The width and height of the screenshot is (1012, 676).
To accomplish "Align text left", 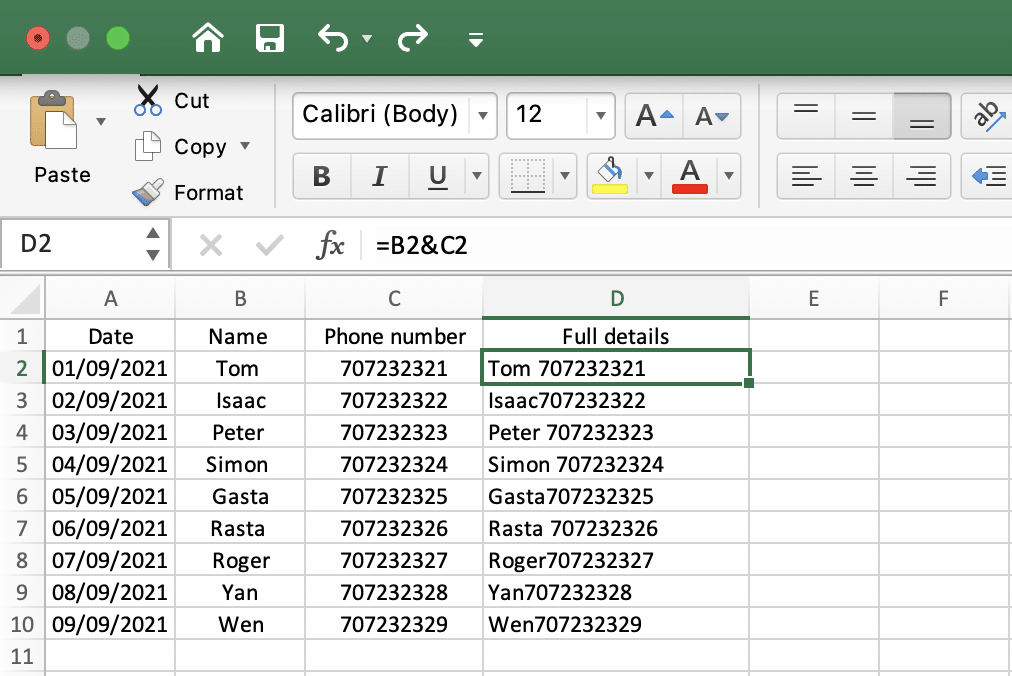I will point(805,176).
